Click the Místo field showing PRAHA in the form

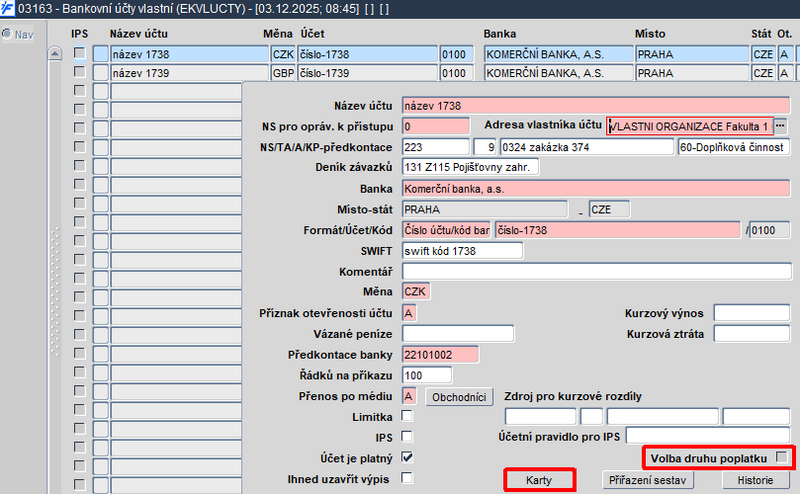tap(485, 209)
